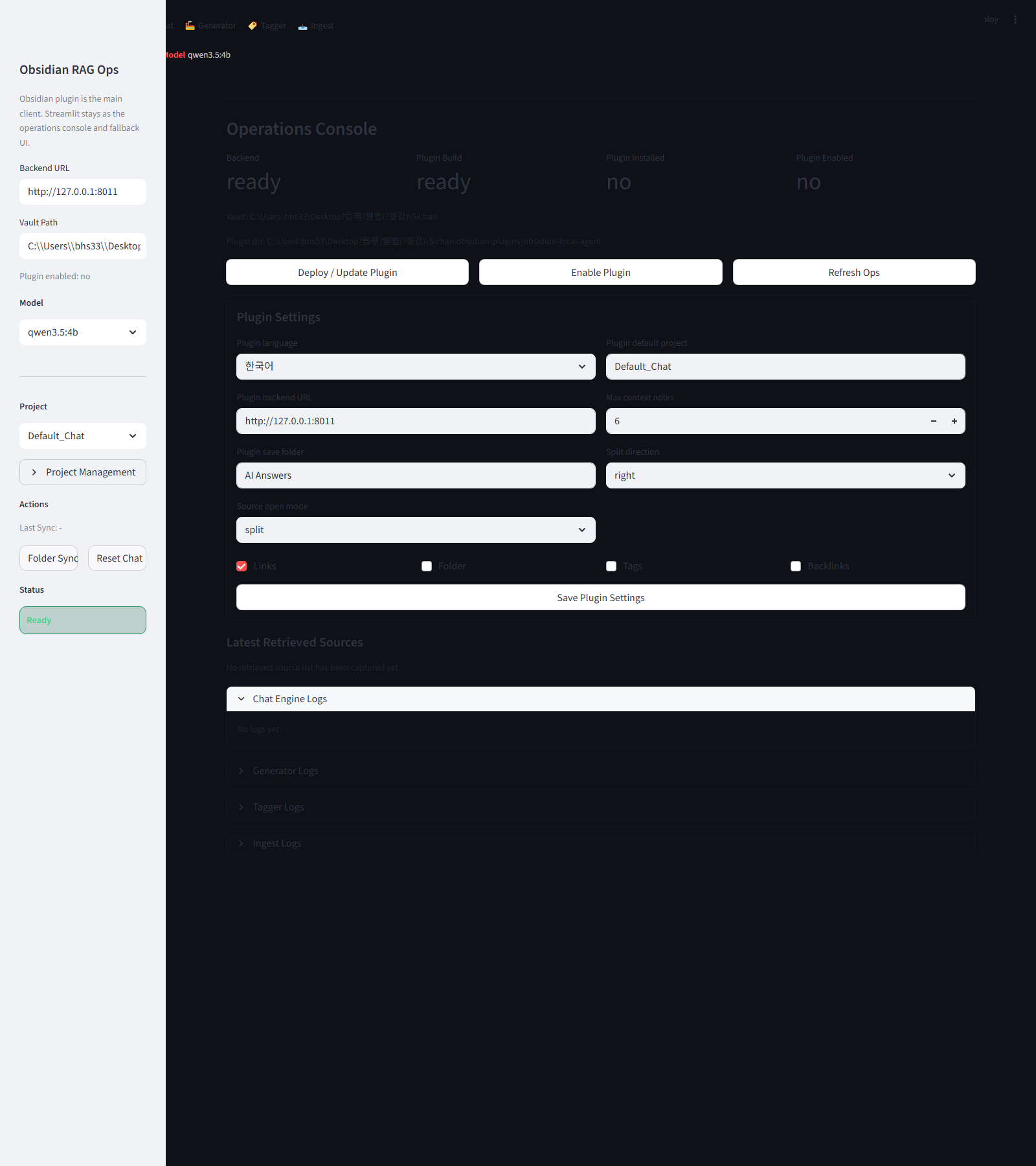
Task: Open the three-dot overflow menu
Action: pyautogui.click(x=1015, y=19)
